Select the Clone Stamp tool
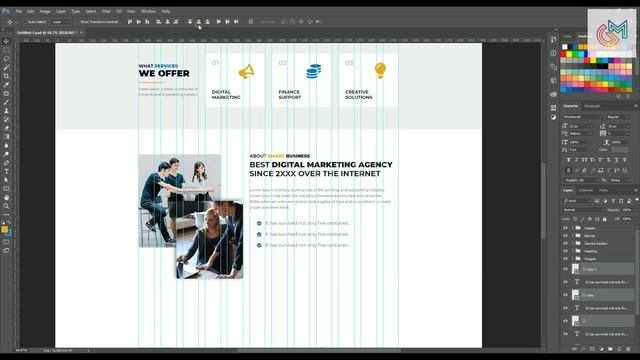Viewport: 640px width, 360px height. (x=6, y=111)
